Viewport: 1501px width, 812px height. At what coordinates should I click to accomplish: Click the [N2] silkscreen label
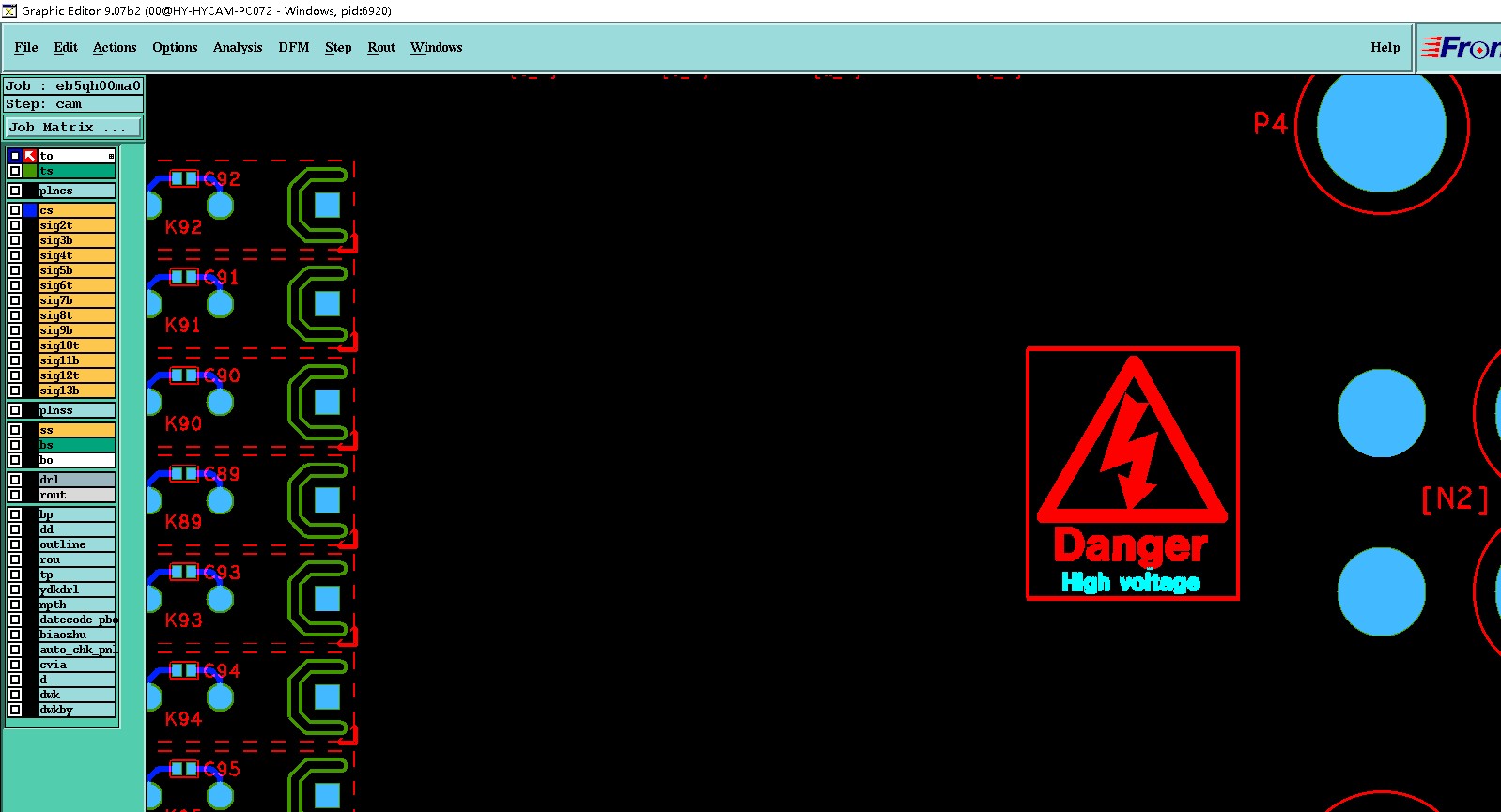coord(1455,498)
